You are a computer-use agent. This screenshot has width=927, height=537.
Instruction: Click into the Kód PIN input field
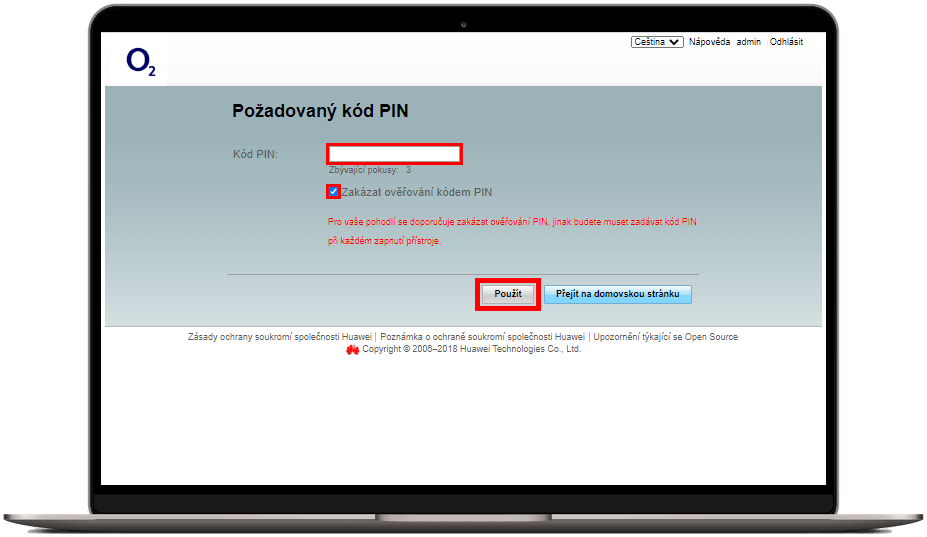coord(394,154)
